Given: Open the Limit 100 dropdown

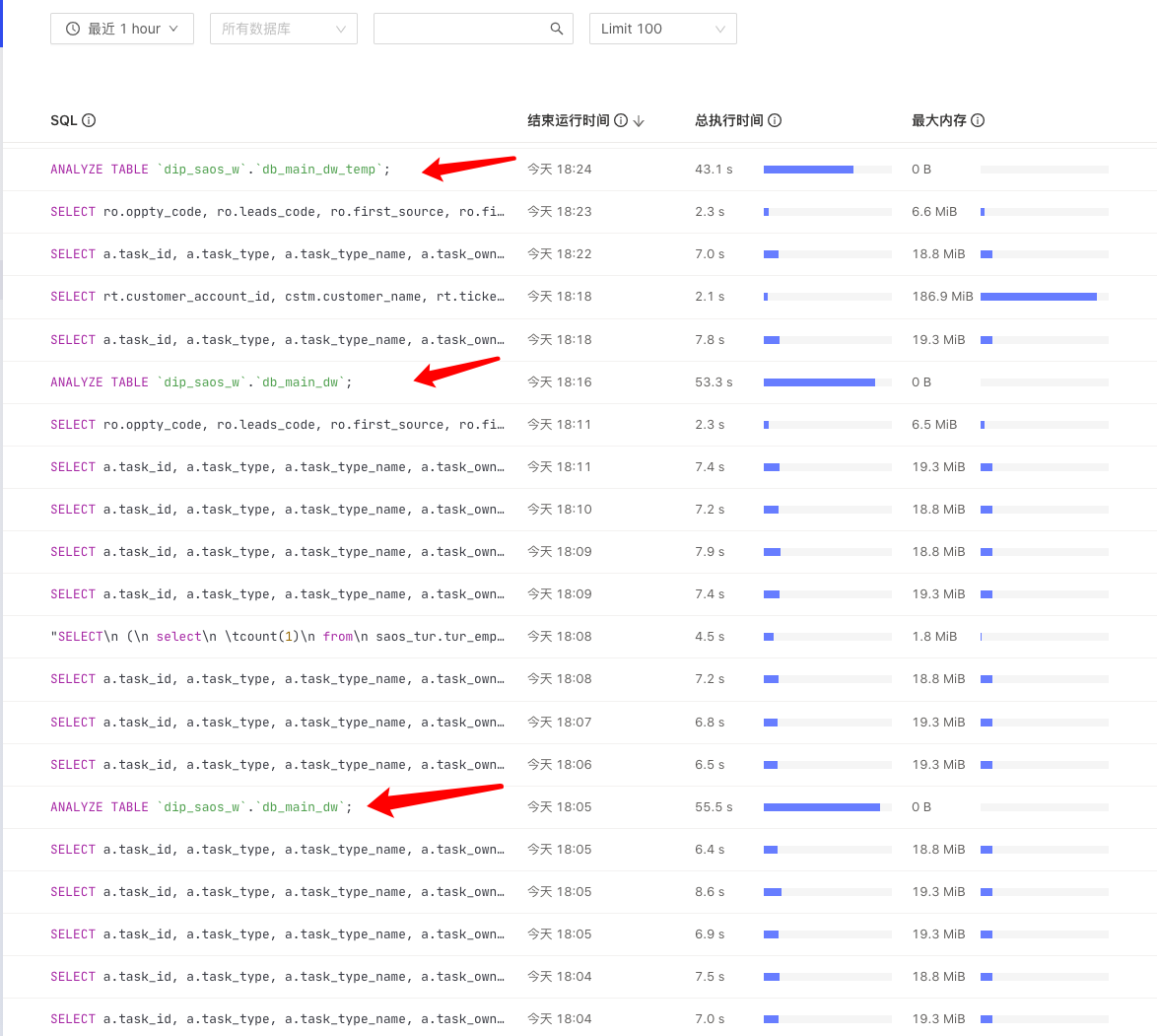Looking at the screenshot, I should coord(662,29).
